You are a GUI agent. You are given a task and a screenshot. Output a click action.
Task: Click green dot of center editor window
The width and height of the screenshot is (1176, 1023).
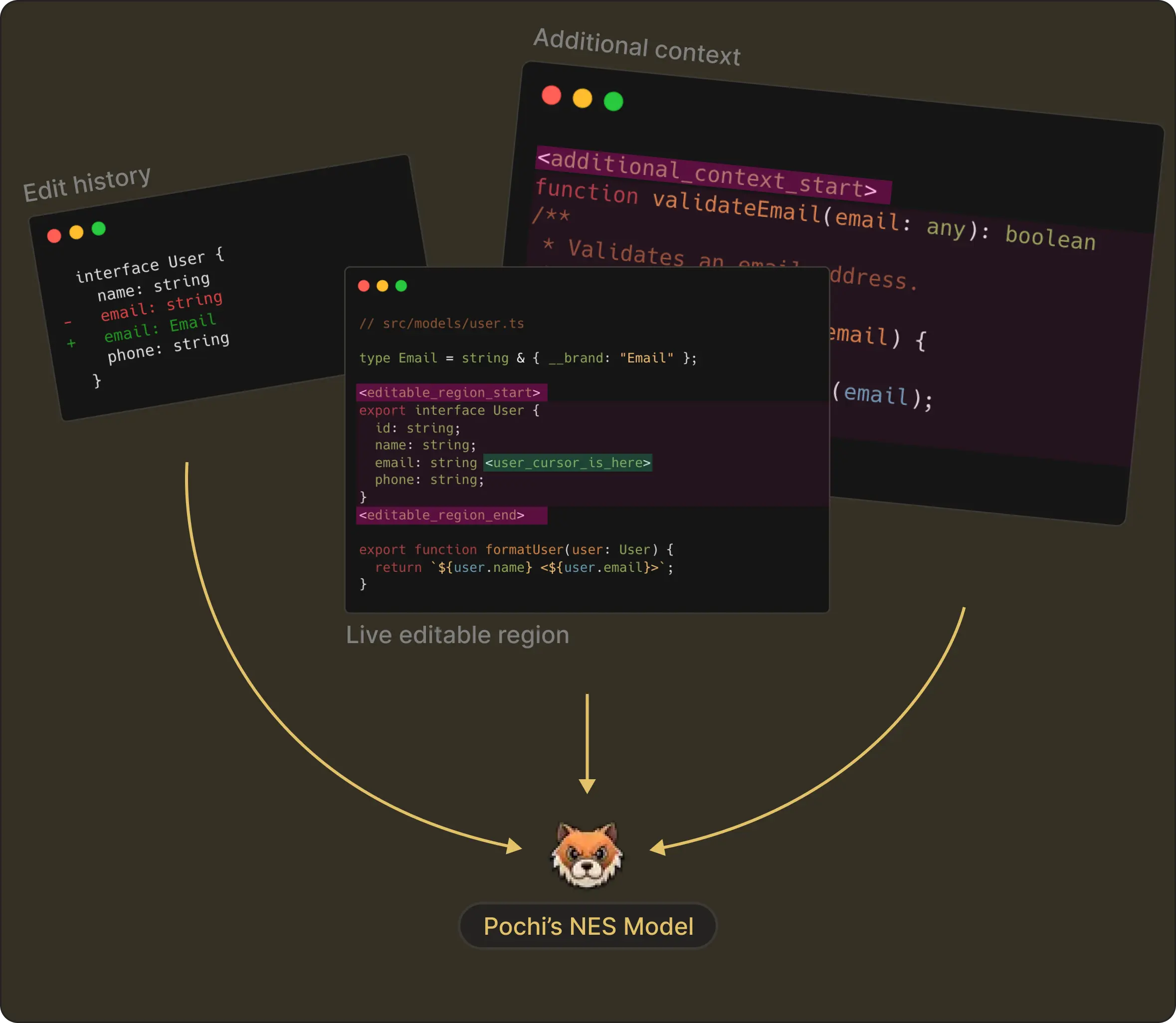[401, 286]
